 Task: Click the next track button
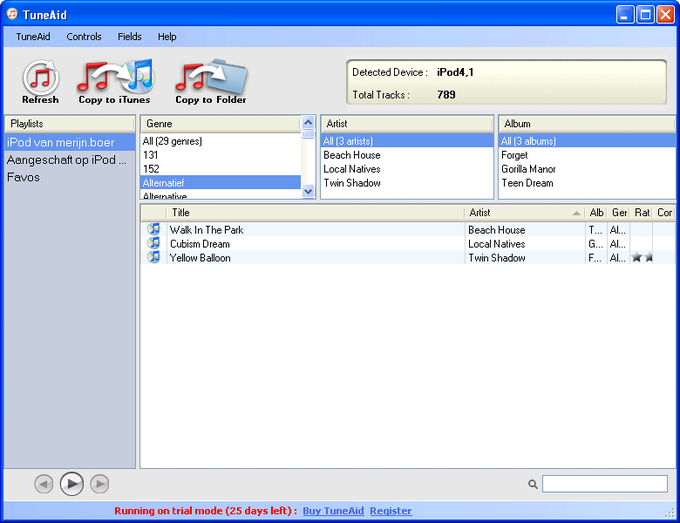100,484
